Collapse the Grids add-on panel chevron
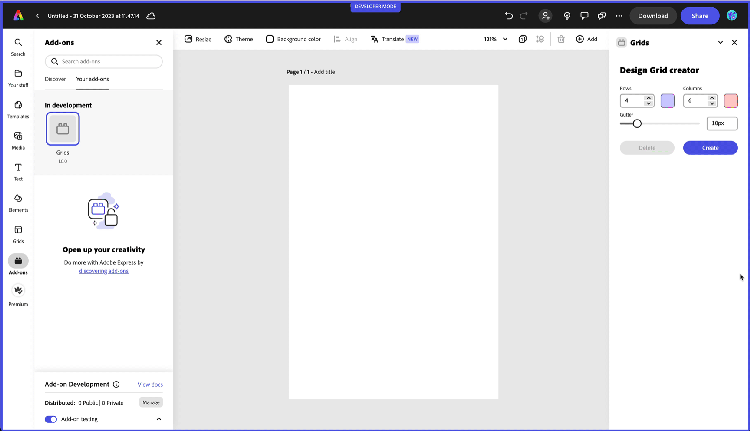750x431 pixels. pos(720,43)
